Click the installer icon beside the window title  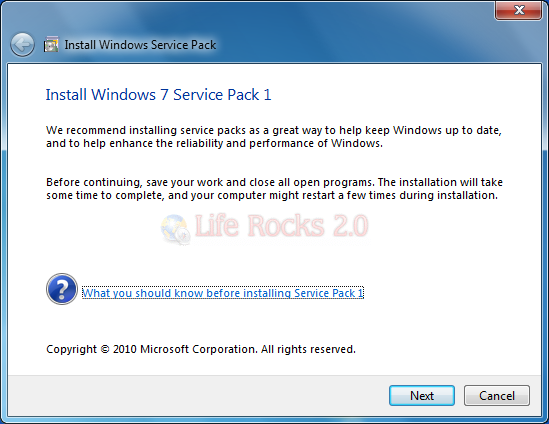tap(51, 44)
